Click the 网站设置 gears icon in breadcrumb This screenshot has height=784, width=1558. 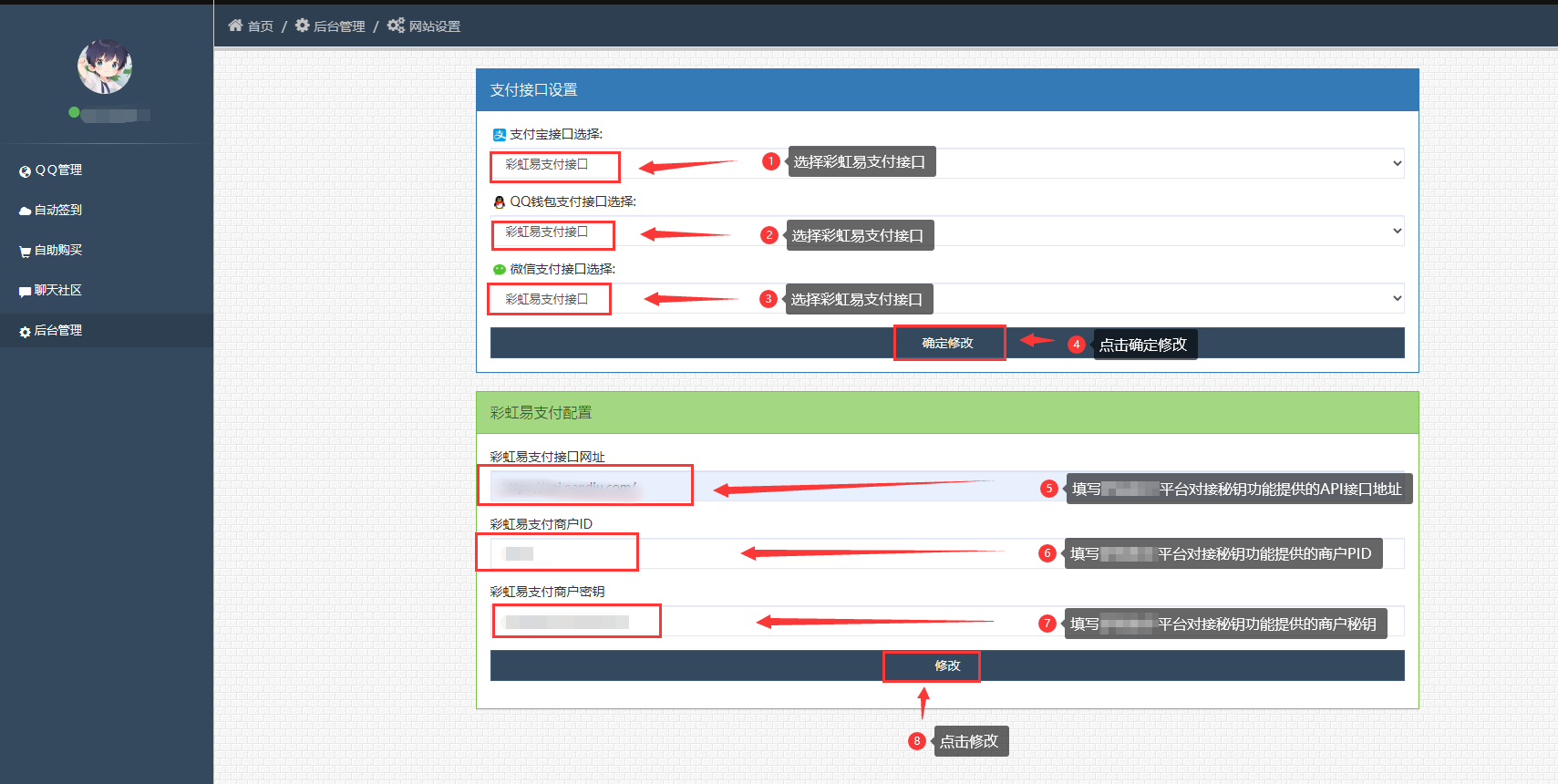click(396, 26)
